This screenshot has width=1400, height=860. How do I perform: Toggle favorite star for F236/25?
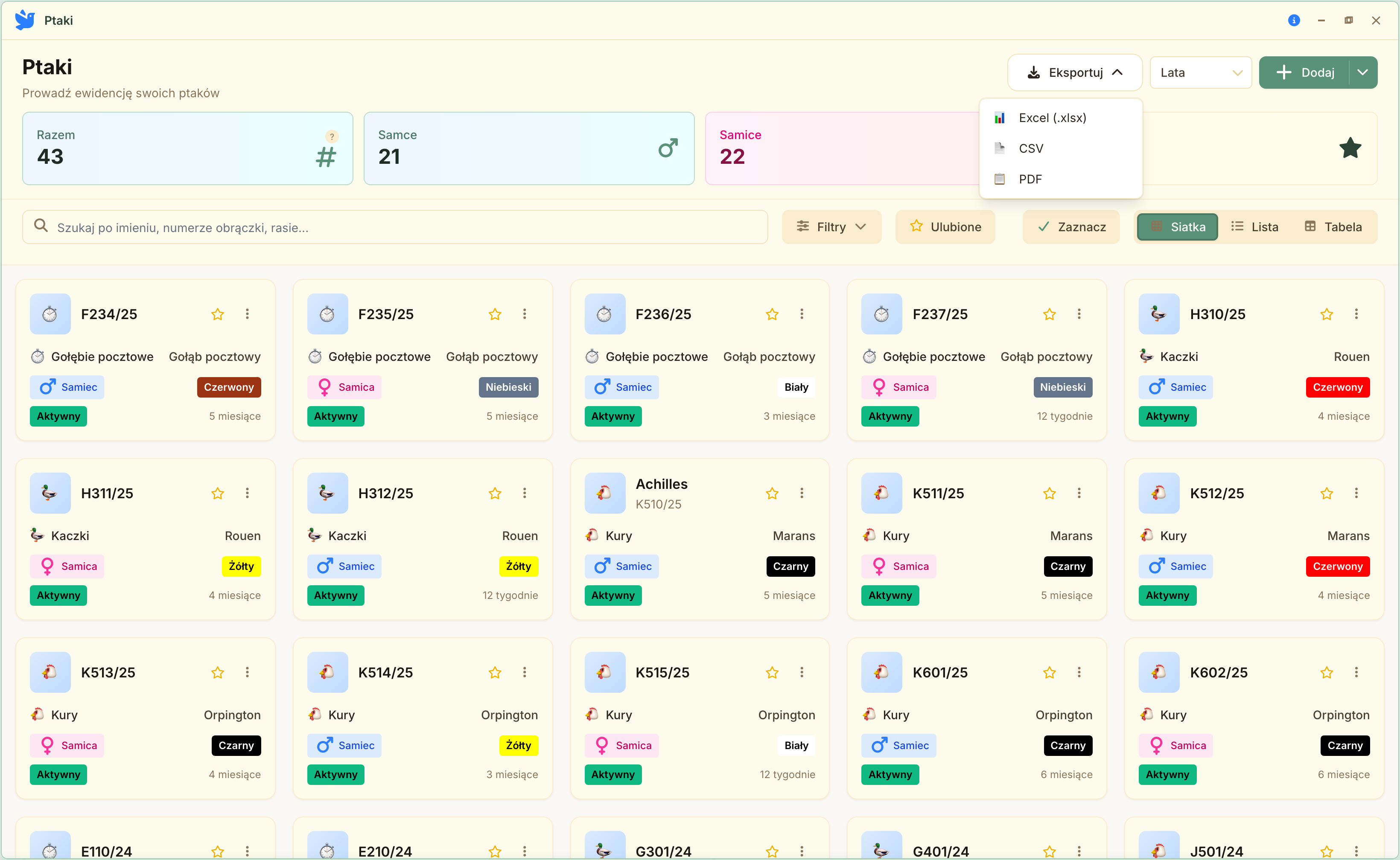(x=772, y=314)
